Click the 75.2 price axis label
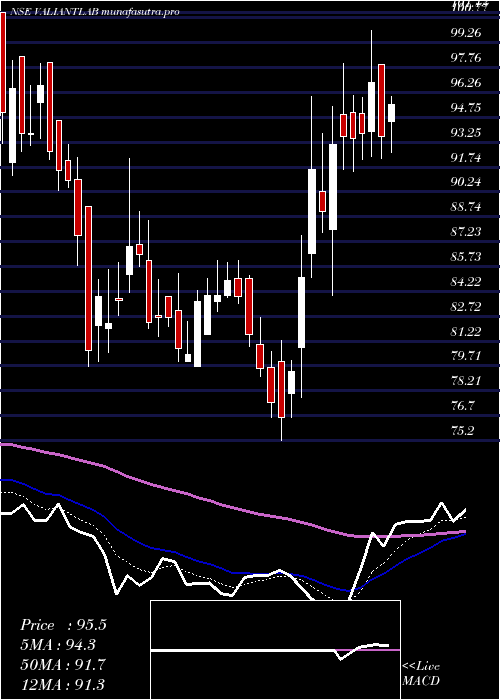 (463, 431)
